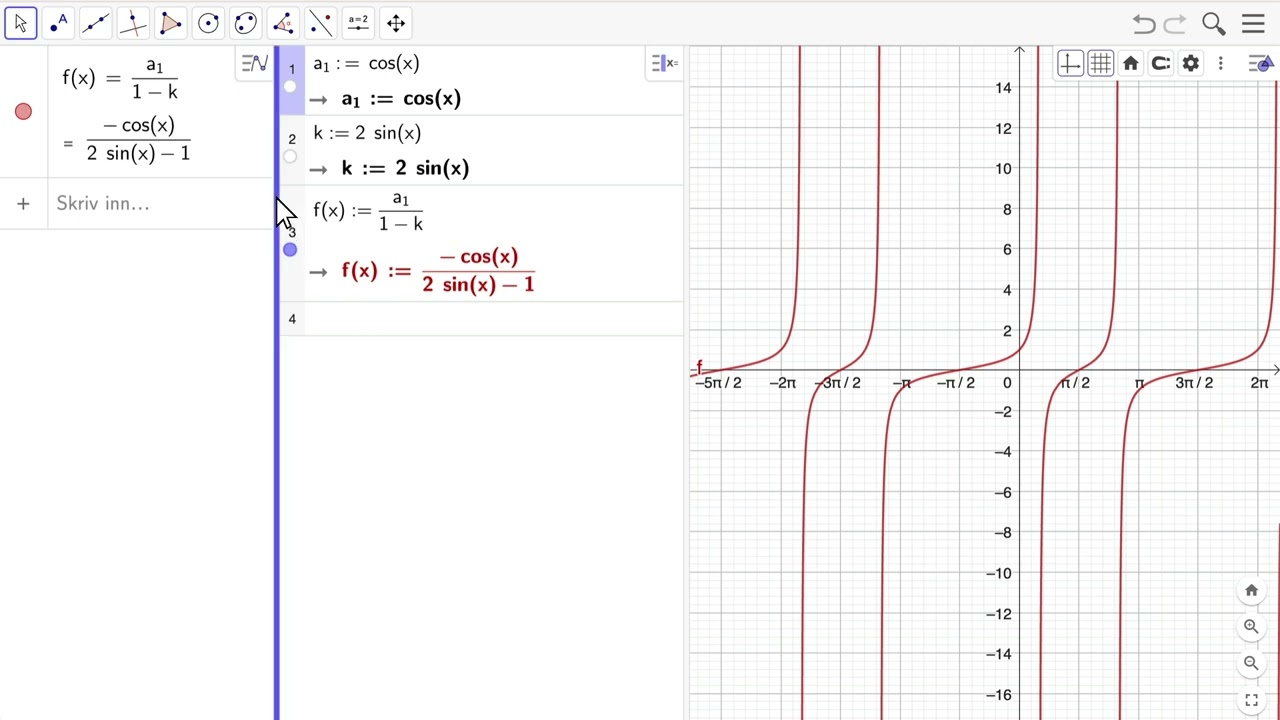Click the x-axis label '−5π / 2'

point(718,383)
